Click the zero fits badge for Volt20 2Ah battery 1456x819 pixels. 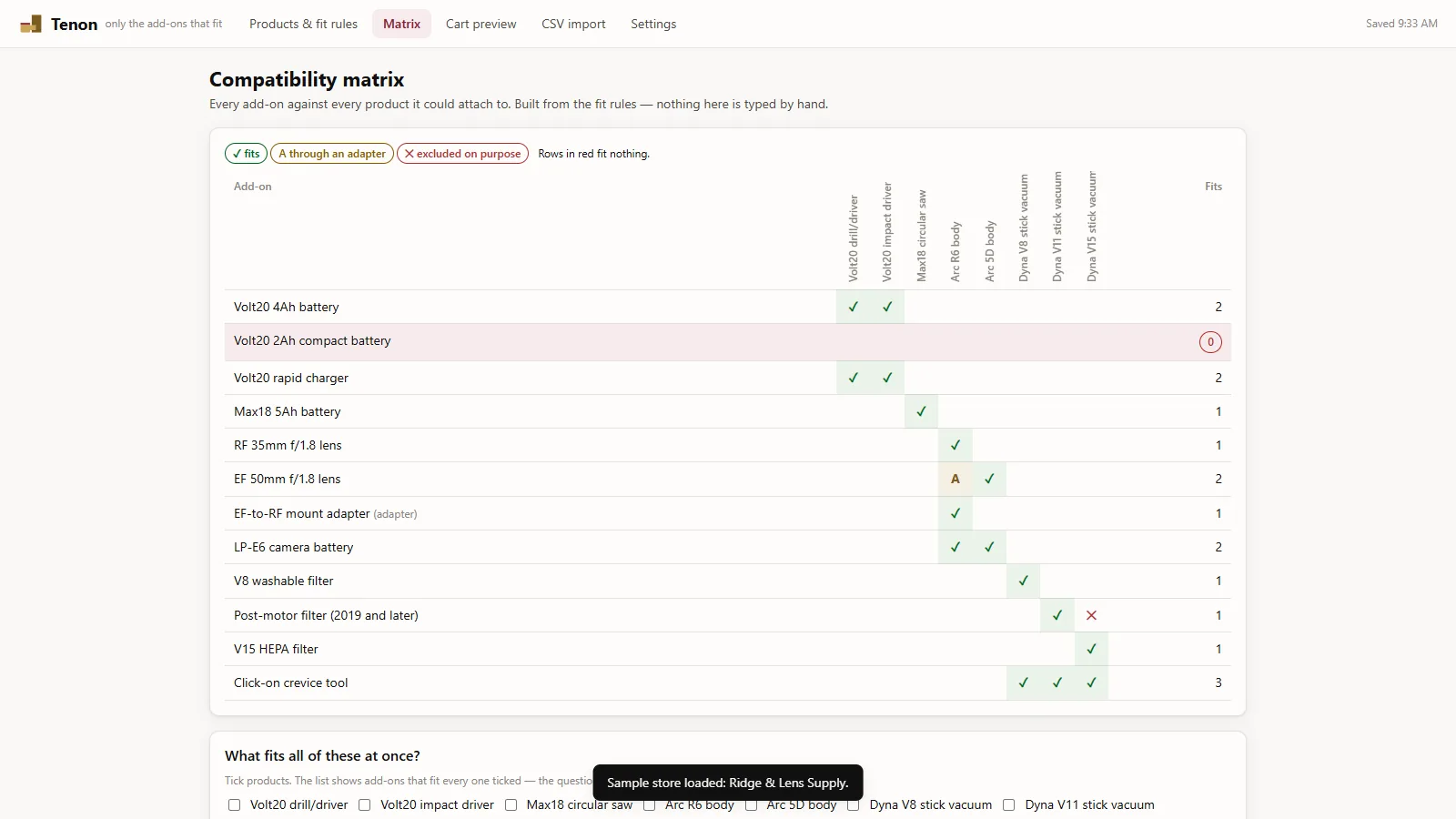(x=1210, y=342)
